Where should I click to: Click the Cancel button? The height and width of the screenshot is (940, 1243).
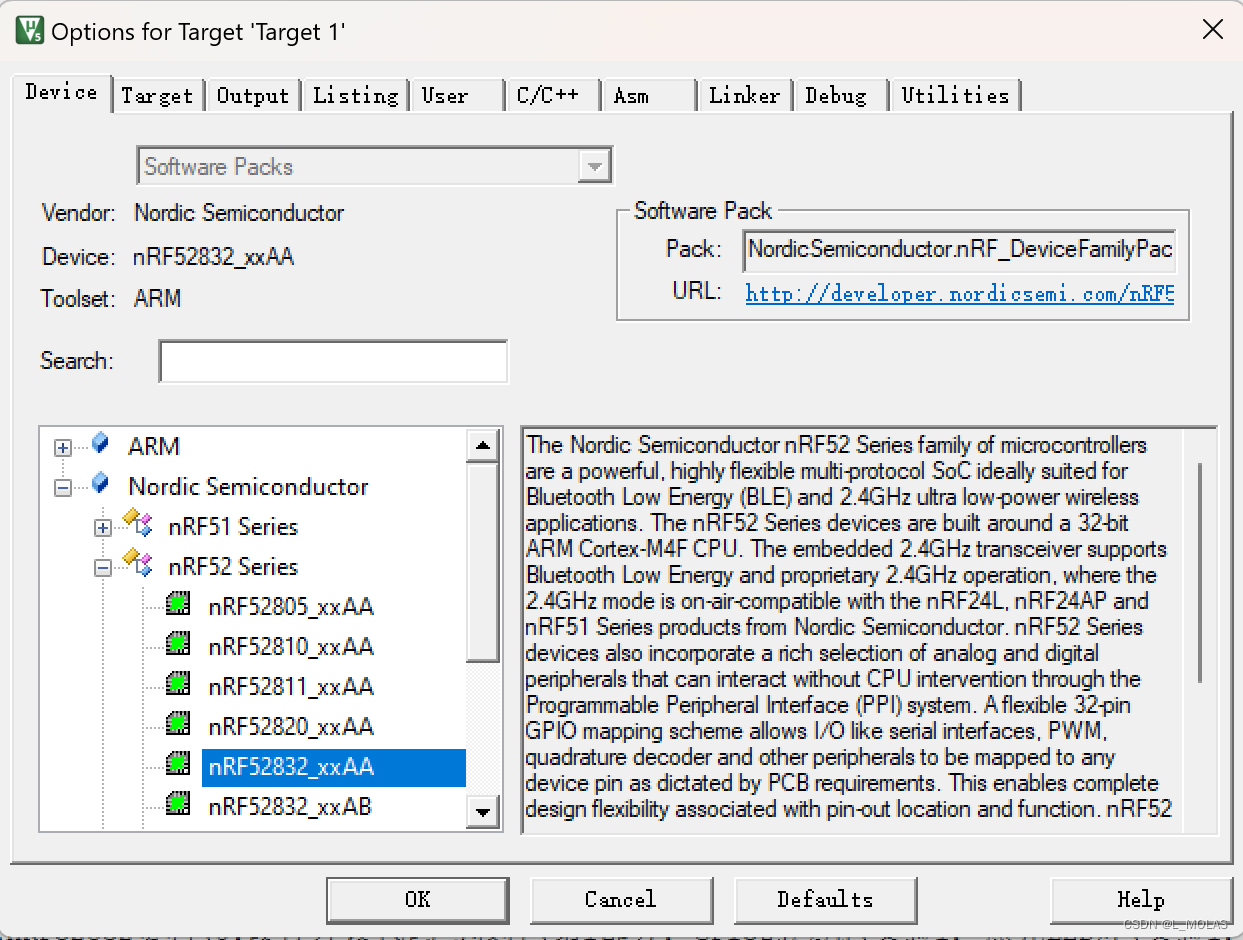click(x=621, y=899)
